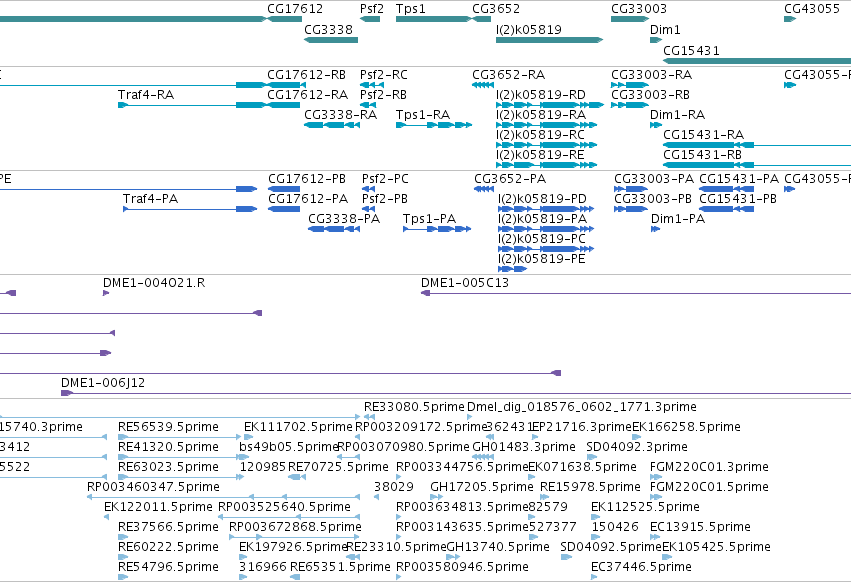Select the CG17612 gene feature bar
This screenshot has width=851, height=582.
285,19
